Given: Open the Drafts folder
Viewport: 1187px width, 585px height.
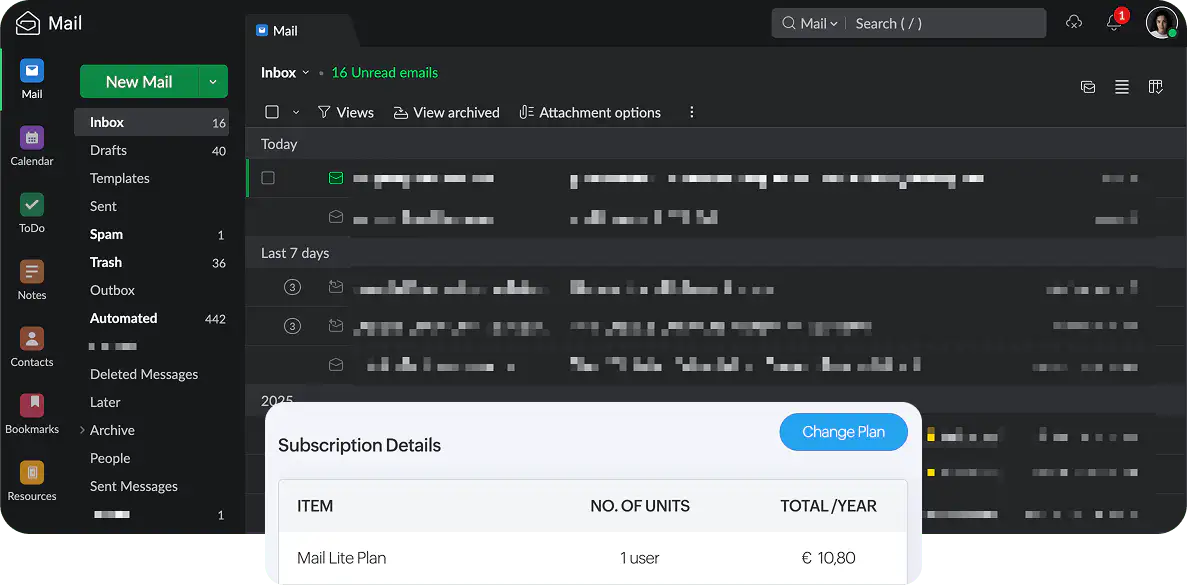Looking at the screenshot, I should [108, 150].
